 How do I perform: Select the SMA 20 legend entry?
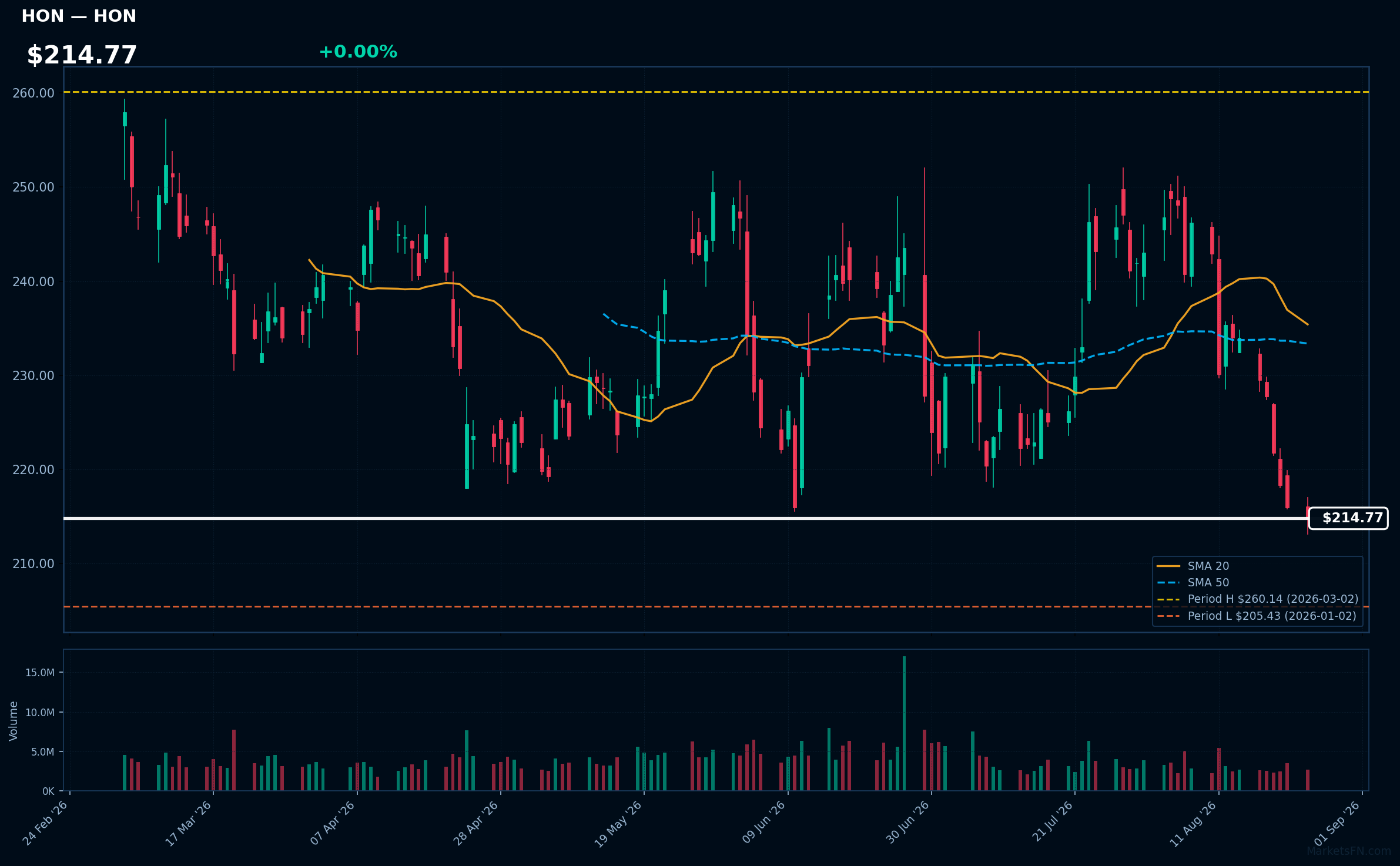click(1193, 566)
